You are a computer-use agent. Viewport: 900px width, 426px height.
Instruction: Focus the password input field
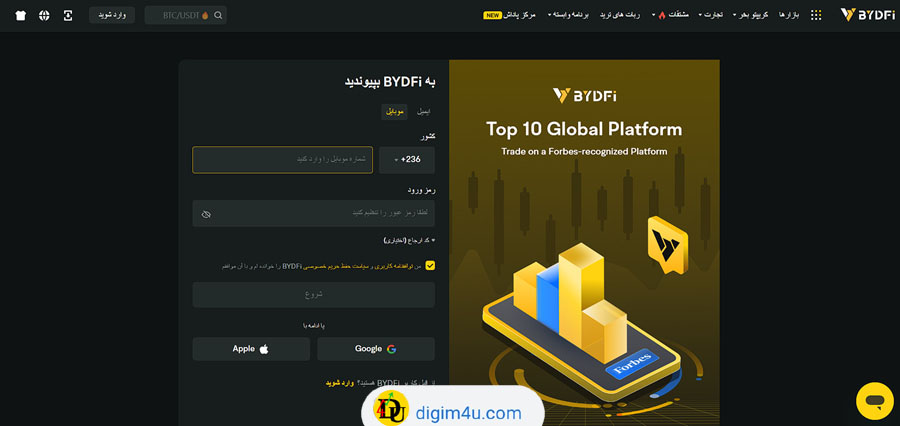[313, 214]
